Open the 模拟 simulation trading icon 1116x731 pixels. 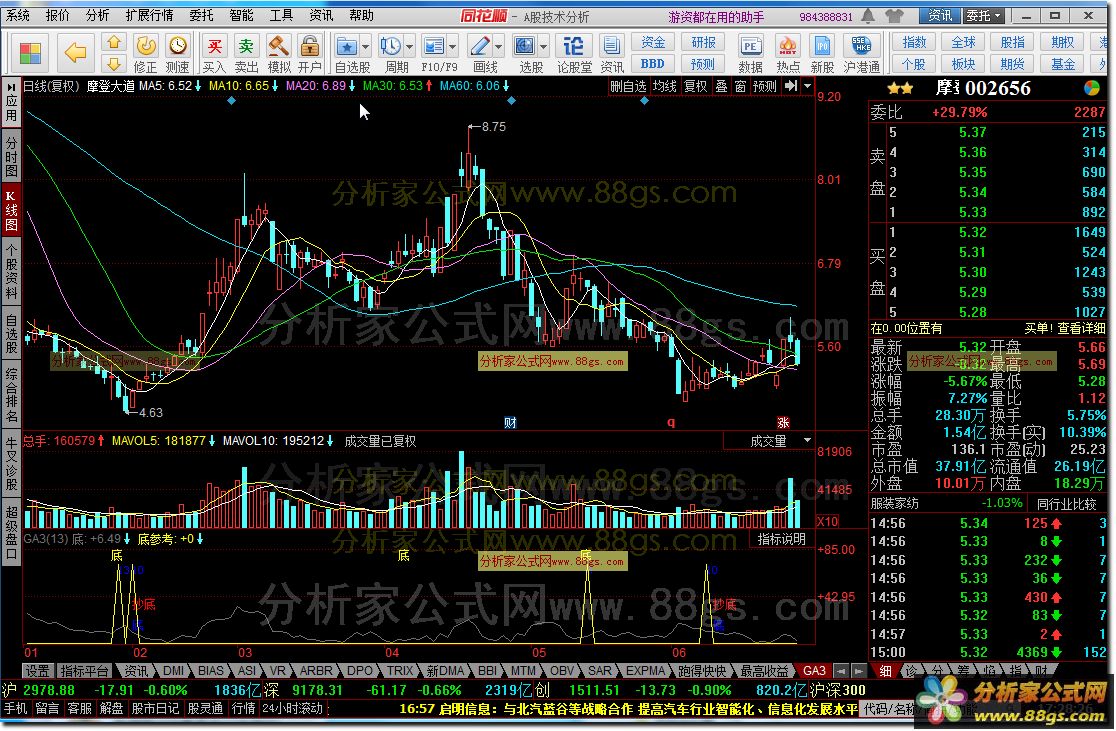(x=278, y=54)
